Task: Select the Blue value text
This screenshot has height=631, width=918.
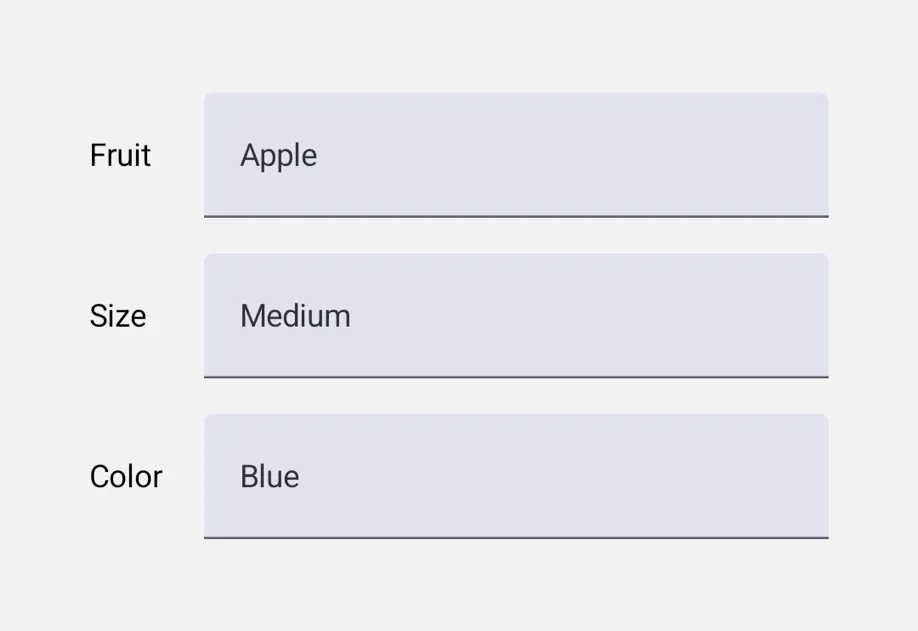Action: [x=269, y=476]
